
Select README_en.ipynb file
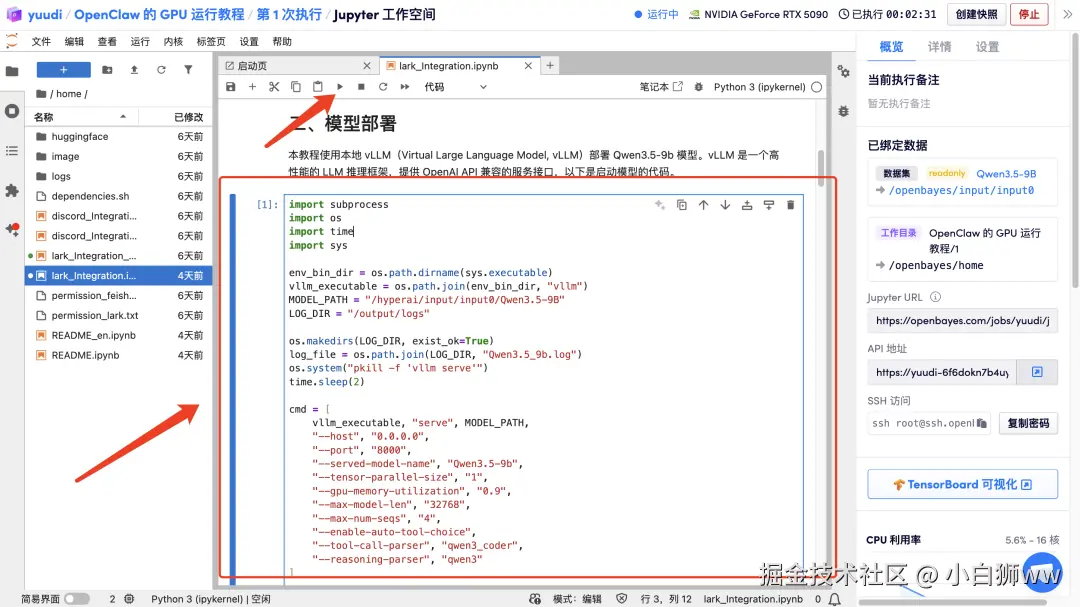pyautogui.click(x=118, y=336)
